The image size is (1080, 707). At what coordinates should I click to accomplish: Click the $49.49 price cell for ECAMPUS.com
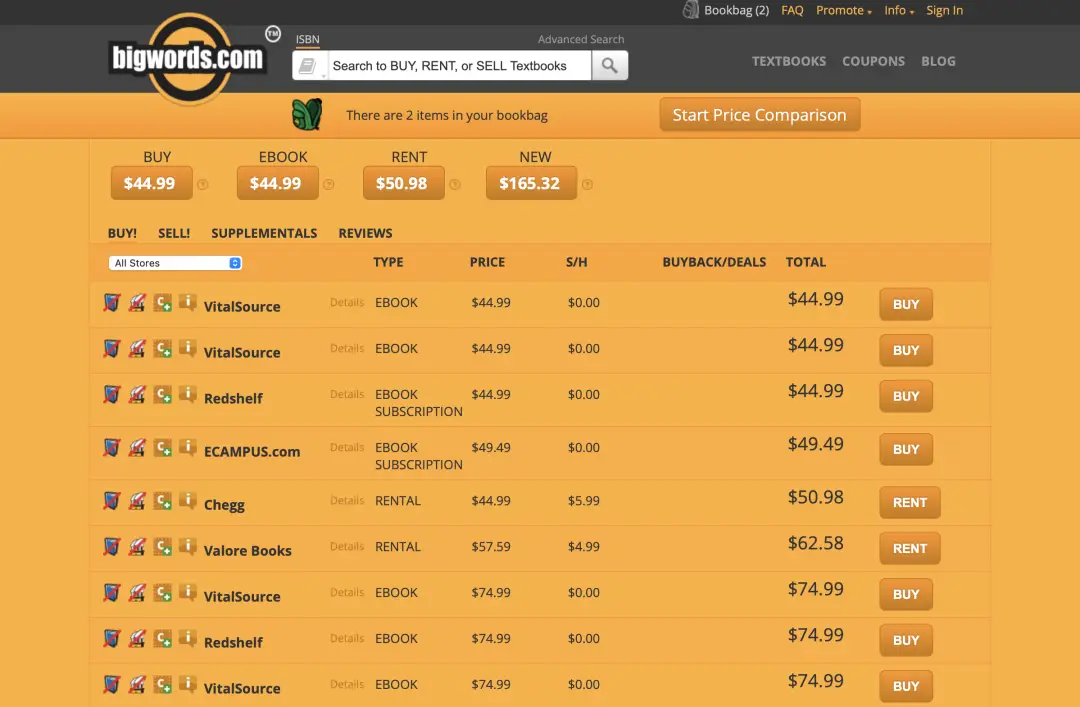(490, 448)
